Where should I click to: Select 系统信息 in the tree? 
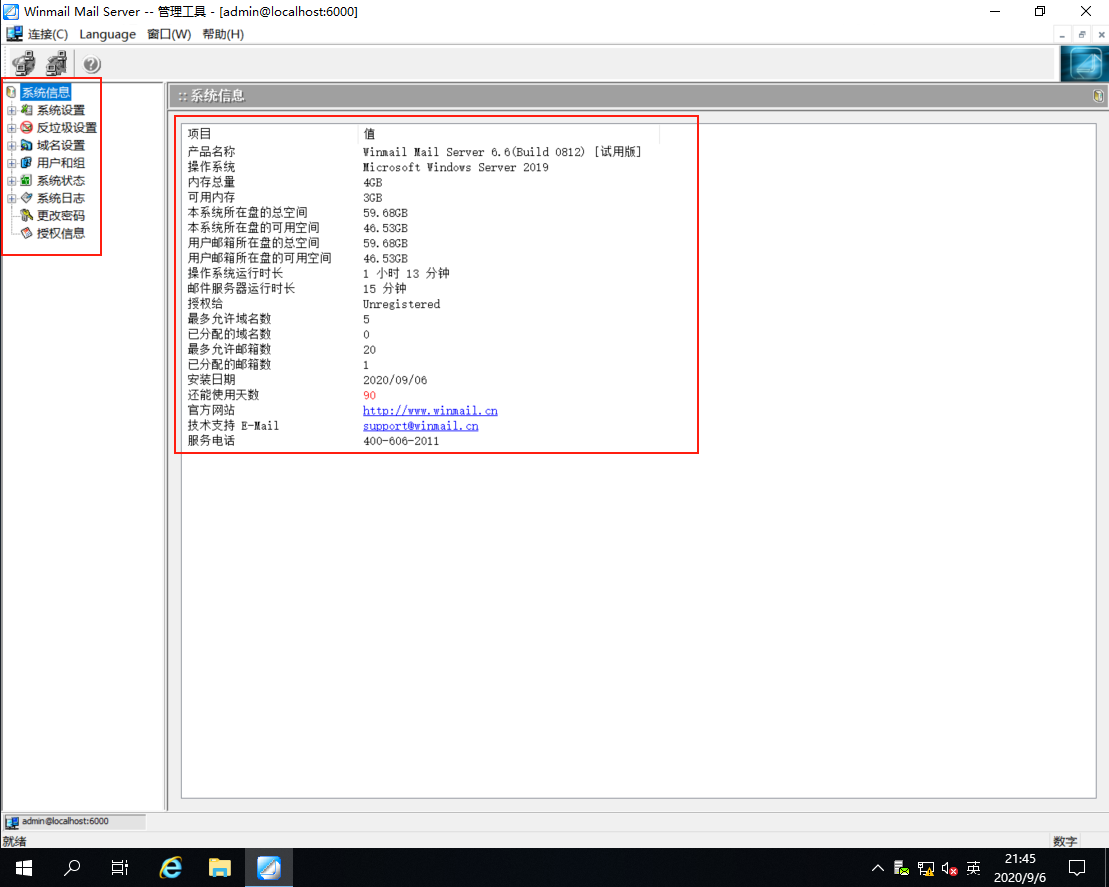(x=45, y=92)
